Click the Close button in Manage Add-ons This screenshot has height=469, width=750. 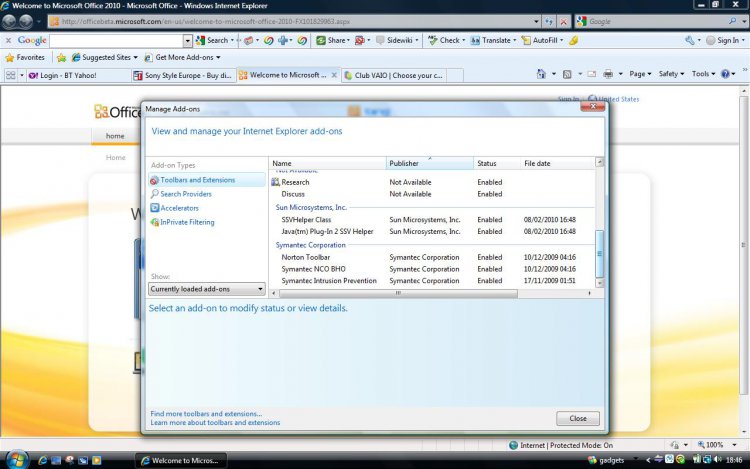tap(578, 418)
